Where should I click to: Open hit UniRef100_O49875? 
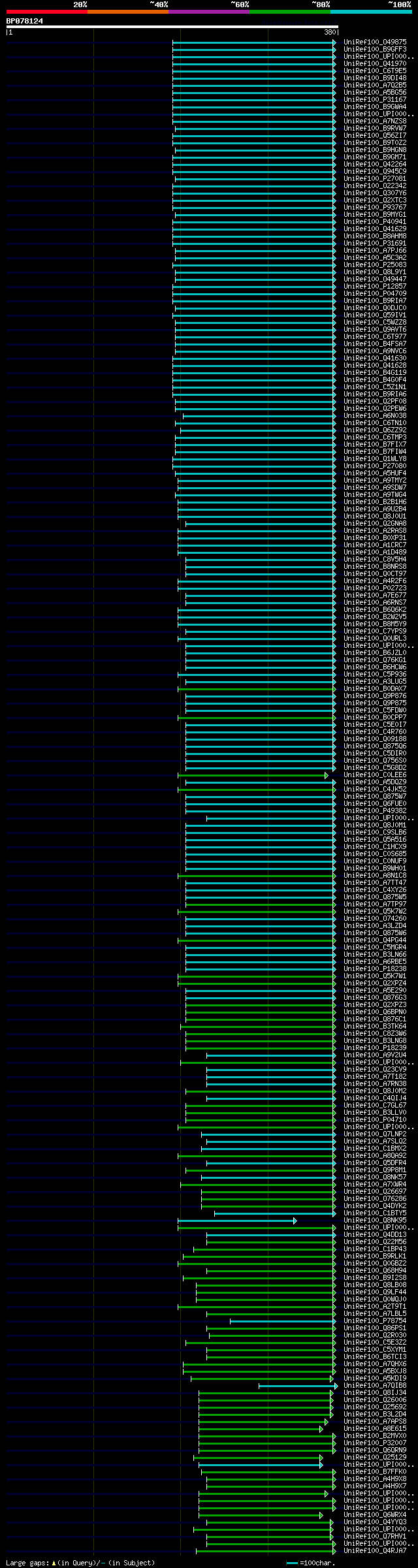tap(375, 42)
